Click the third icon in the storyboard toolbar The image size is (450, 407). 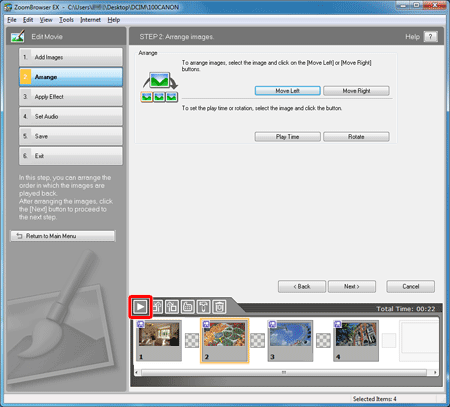[172, 307]
